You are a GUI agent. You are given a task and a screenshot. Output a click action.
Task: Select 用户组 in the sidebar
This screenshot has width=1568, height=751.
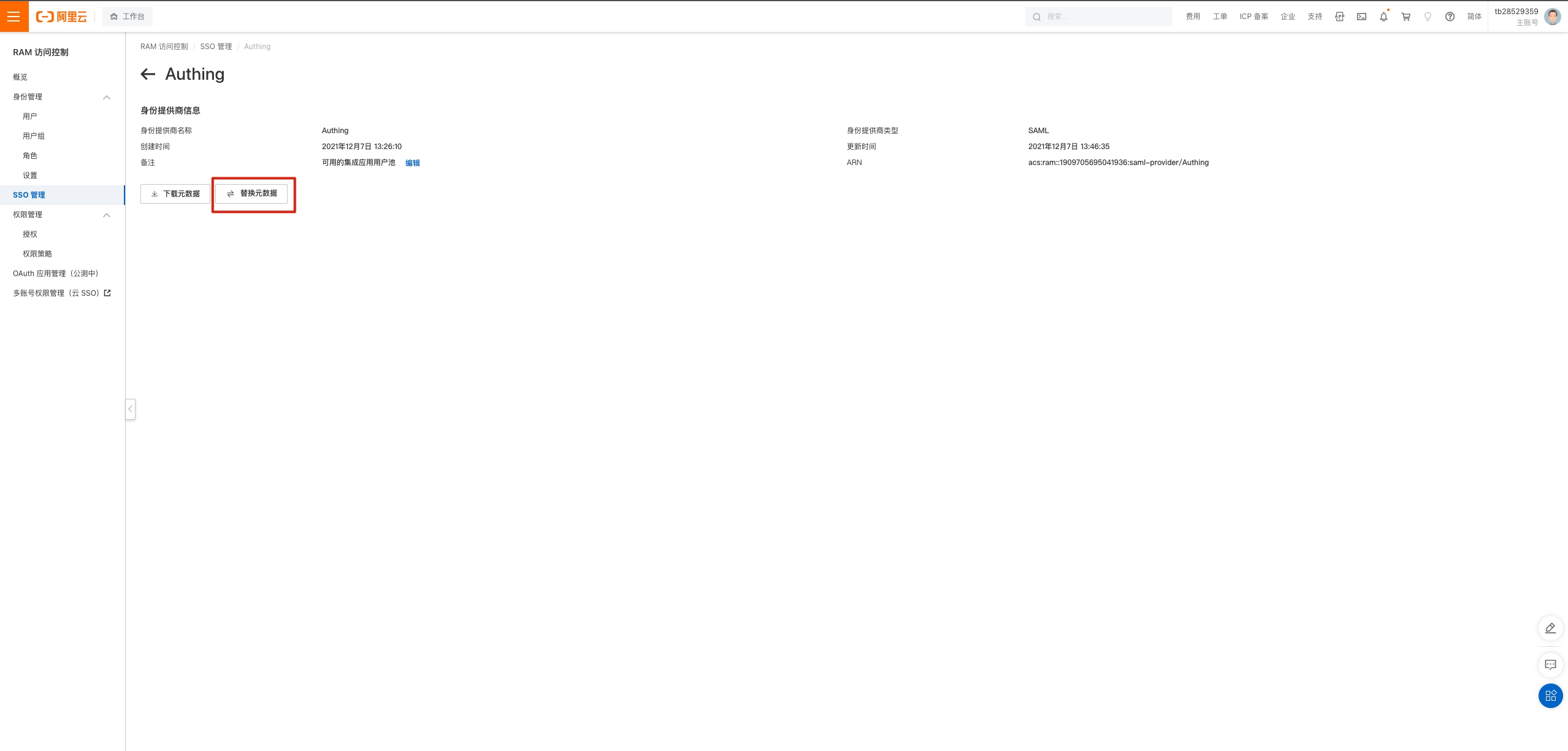(34, 136)
